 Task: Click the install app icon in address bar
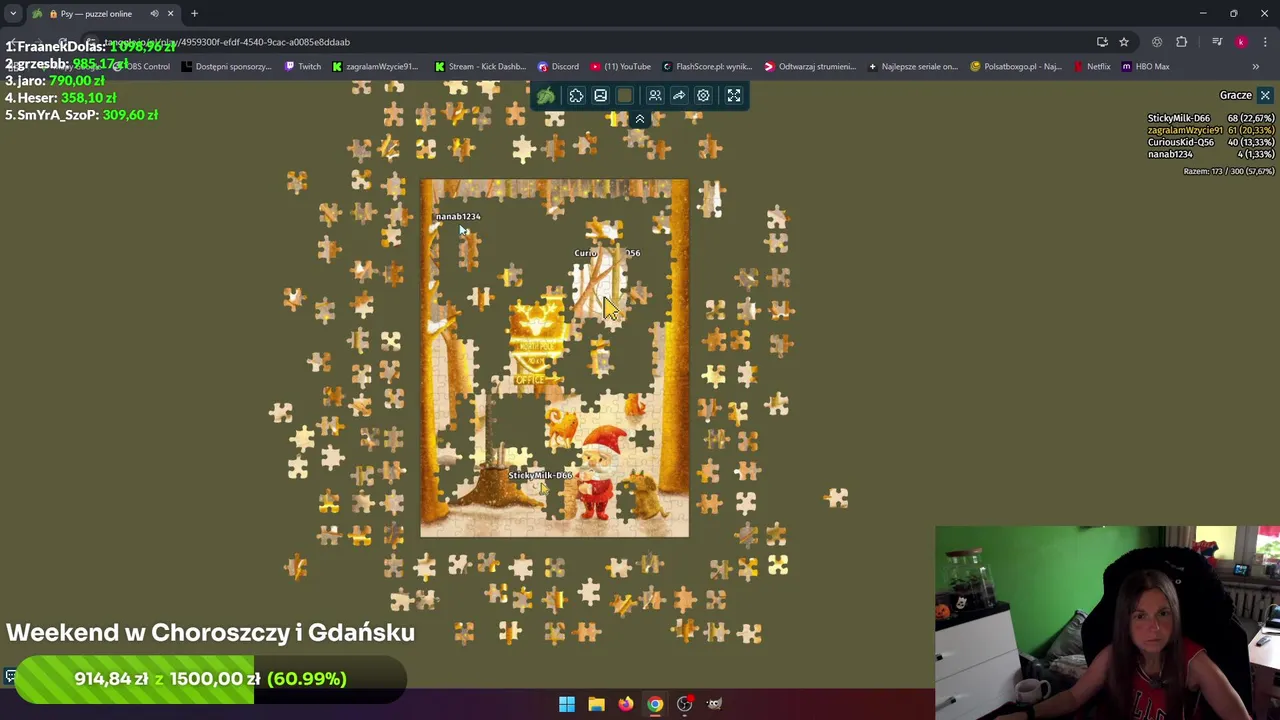1102,42
